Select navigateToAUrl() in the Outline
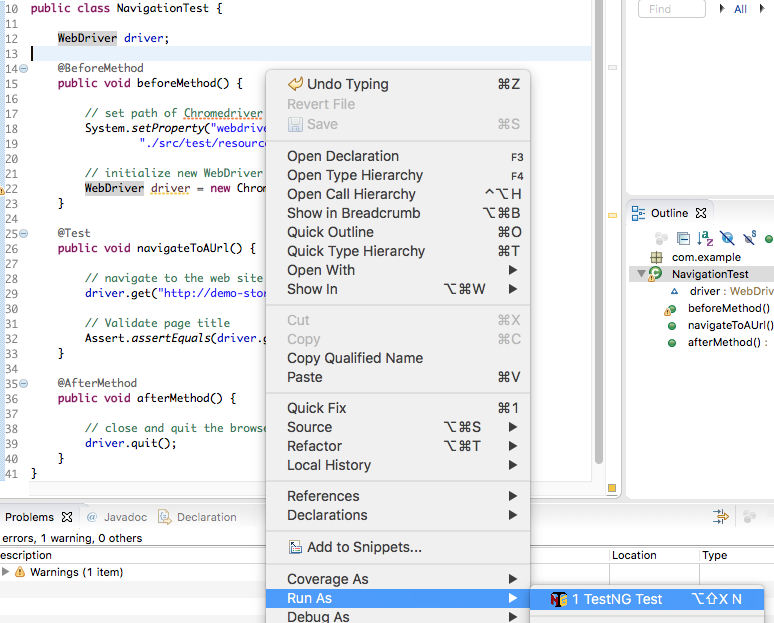 (730, 325)
